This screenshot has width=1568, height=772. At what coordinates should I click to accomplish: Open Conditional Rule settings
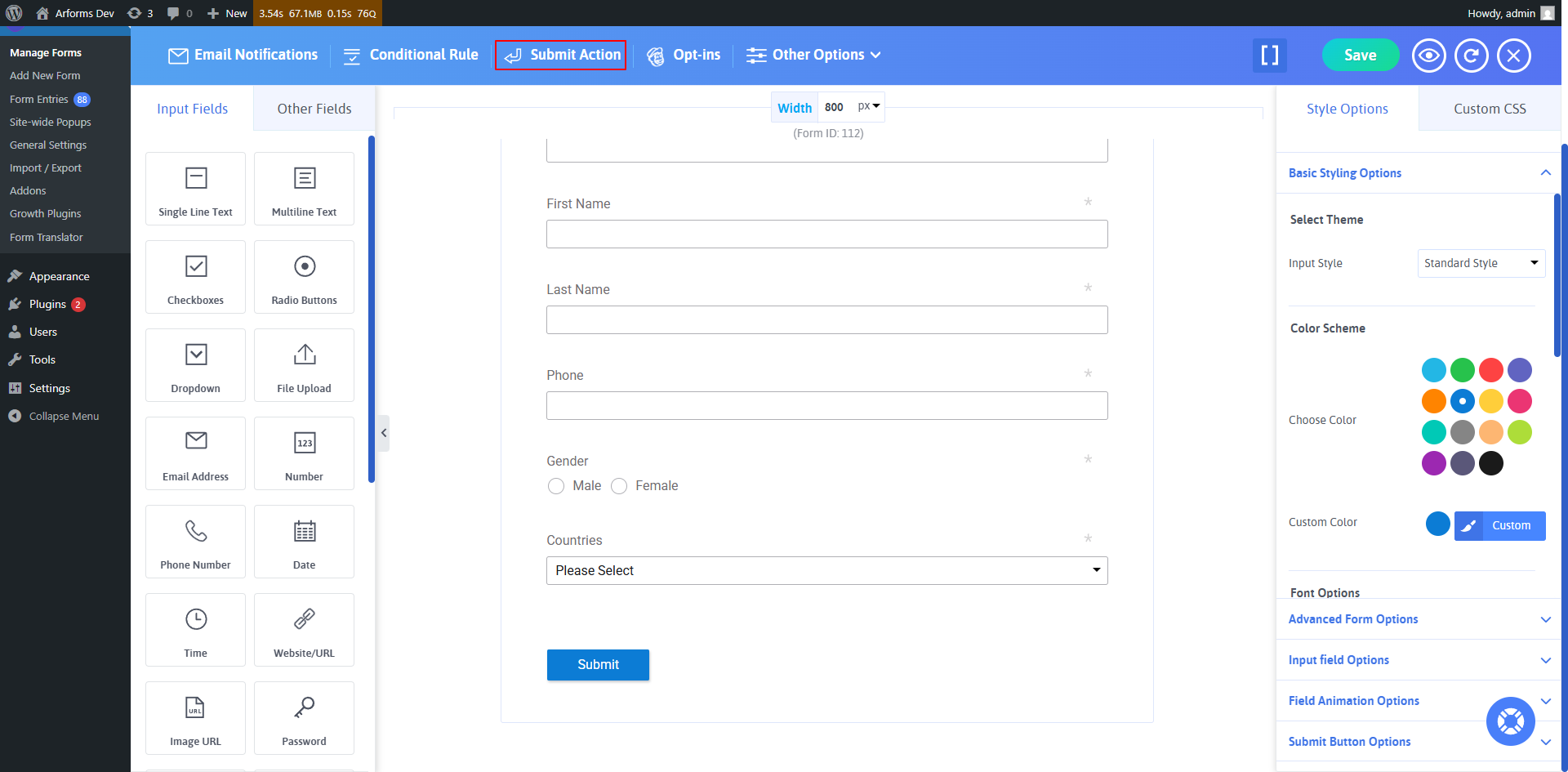pos(410,55)
